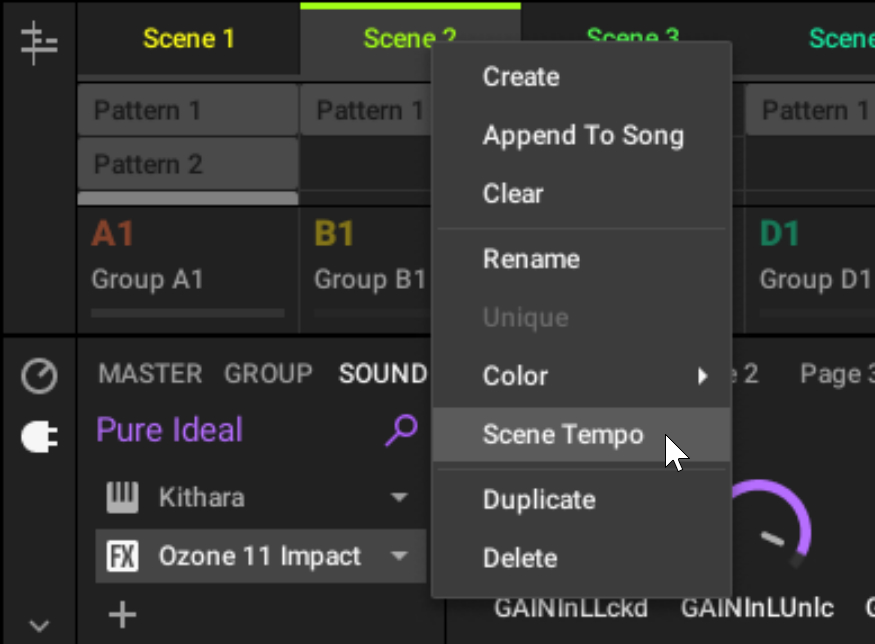This screenshot has height=644, width=875.
Task: Click Duplicate in the context menu
Action: click(x=539, y=500)
